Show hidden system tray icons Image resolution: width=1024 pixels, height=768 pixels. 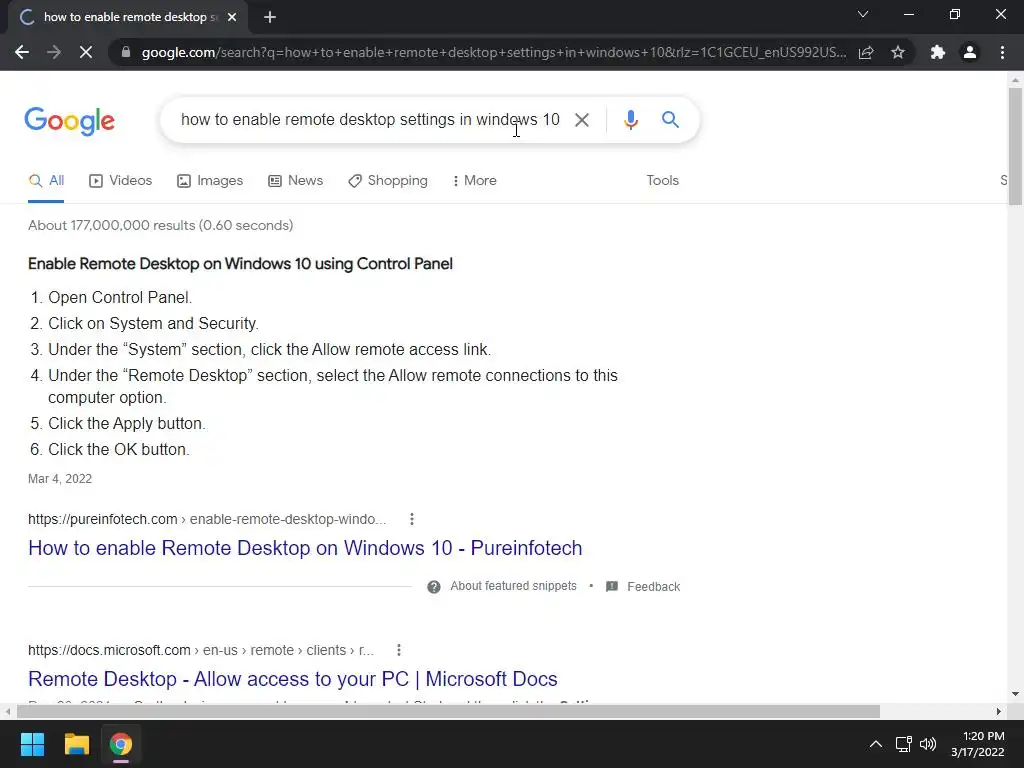click(876, 744)
